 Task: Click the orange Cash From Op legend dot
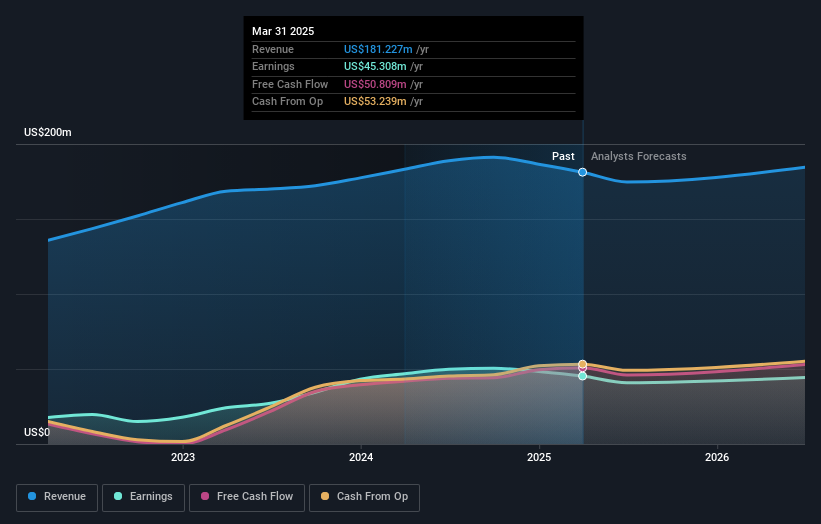coord(325,496)
